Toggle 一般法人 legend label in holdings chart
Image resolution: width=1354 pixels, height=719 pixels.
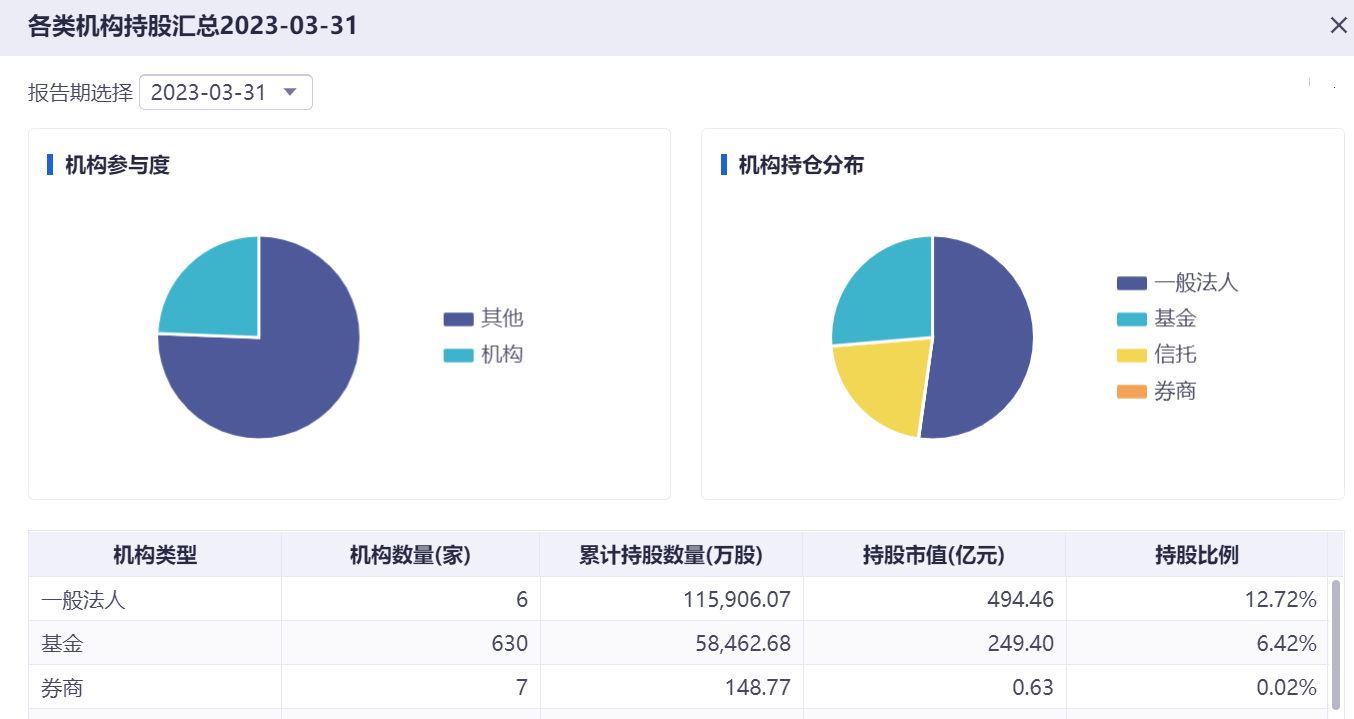click(1196, 282)
